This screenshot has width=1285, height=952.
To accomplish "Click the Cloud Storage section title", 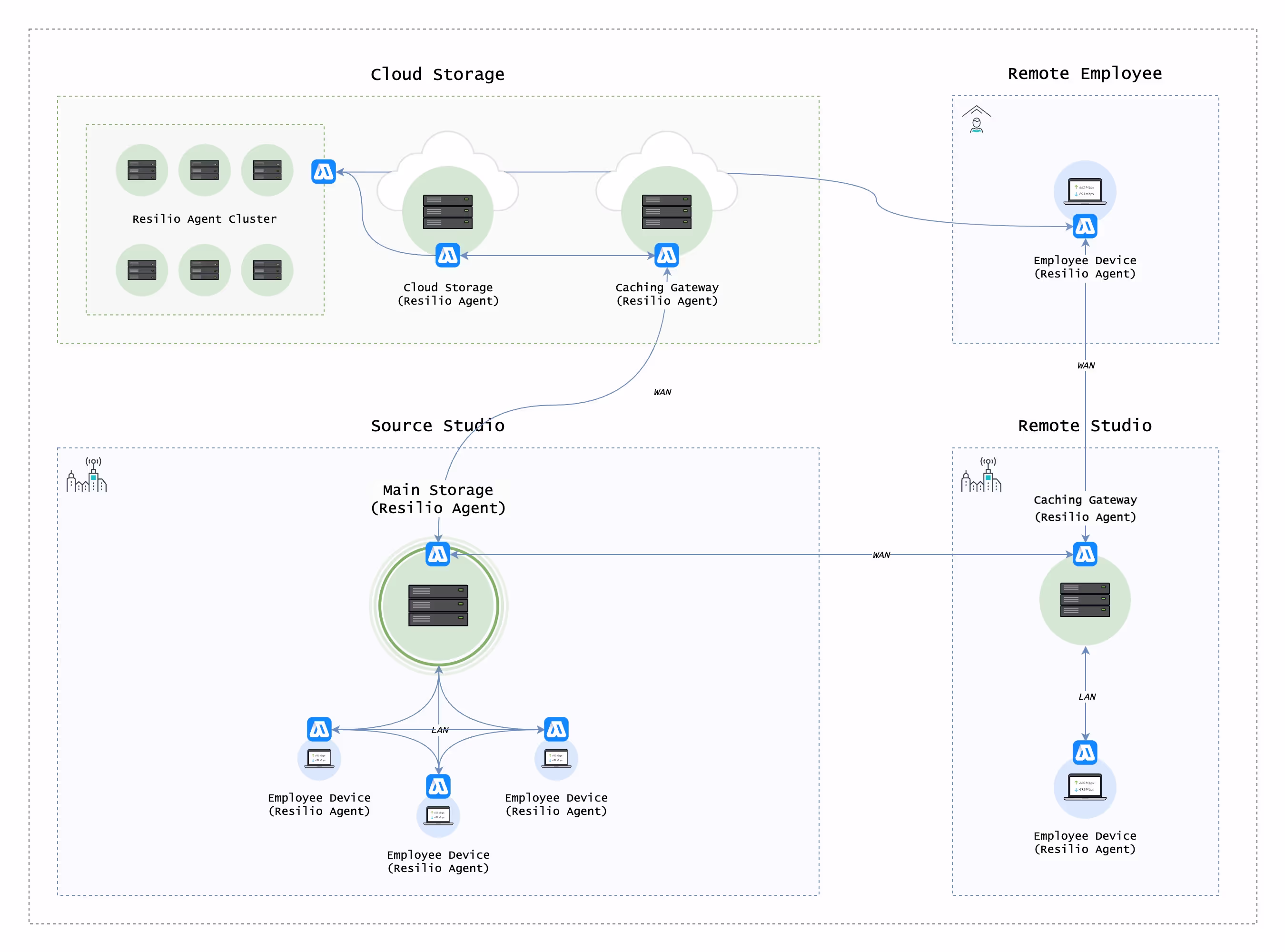I will pos(437,74).
